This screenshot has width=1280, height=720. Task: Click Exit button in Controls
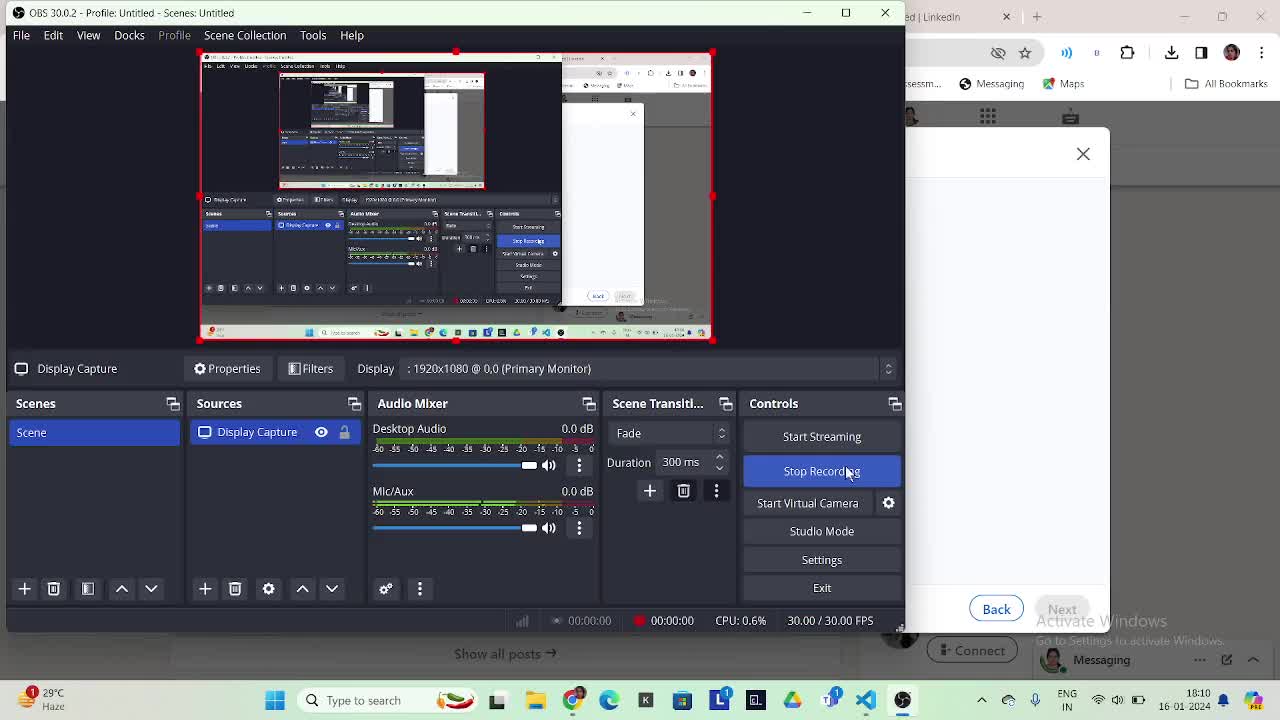822,588
